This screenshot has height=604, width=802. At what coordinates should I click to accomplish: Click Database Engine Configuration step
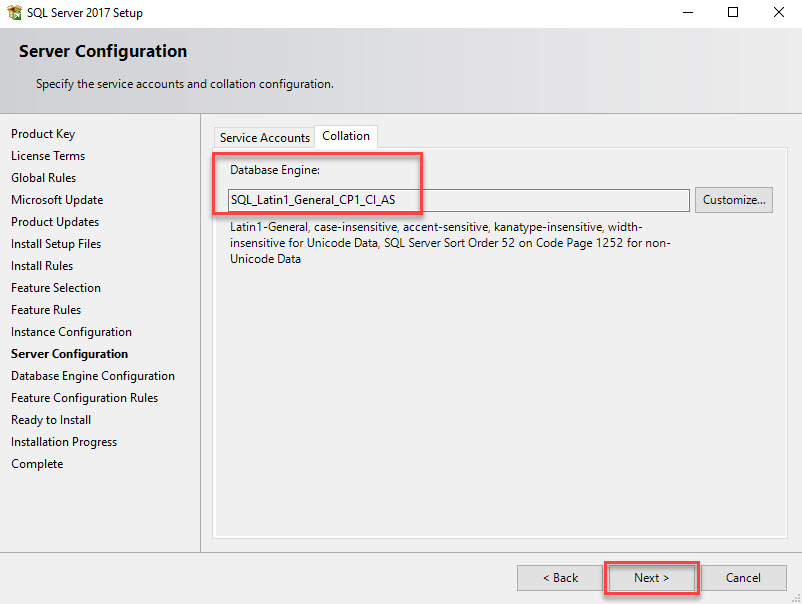(x=93, y=376)
